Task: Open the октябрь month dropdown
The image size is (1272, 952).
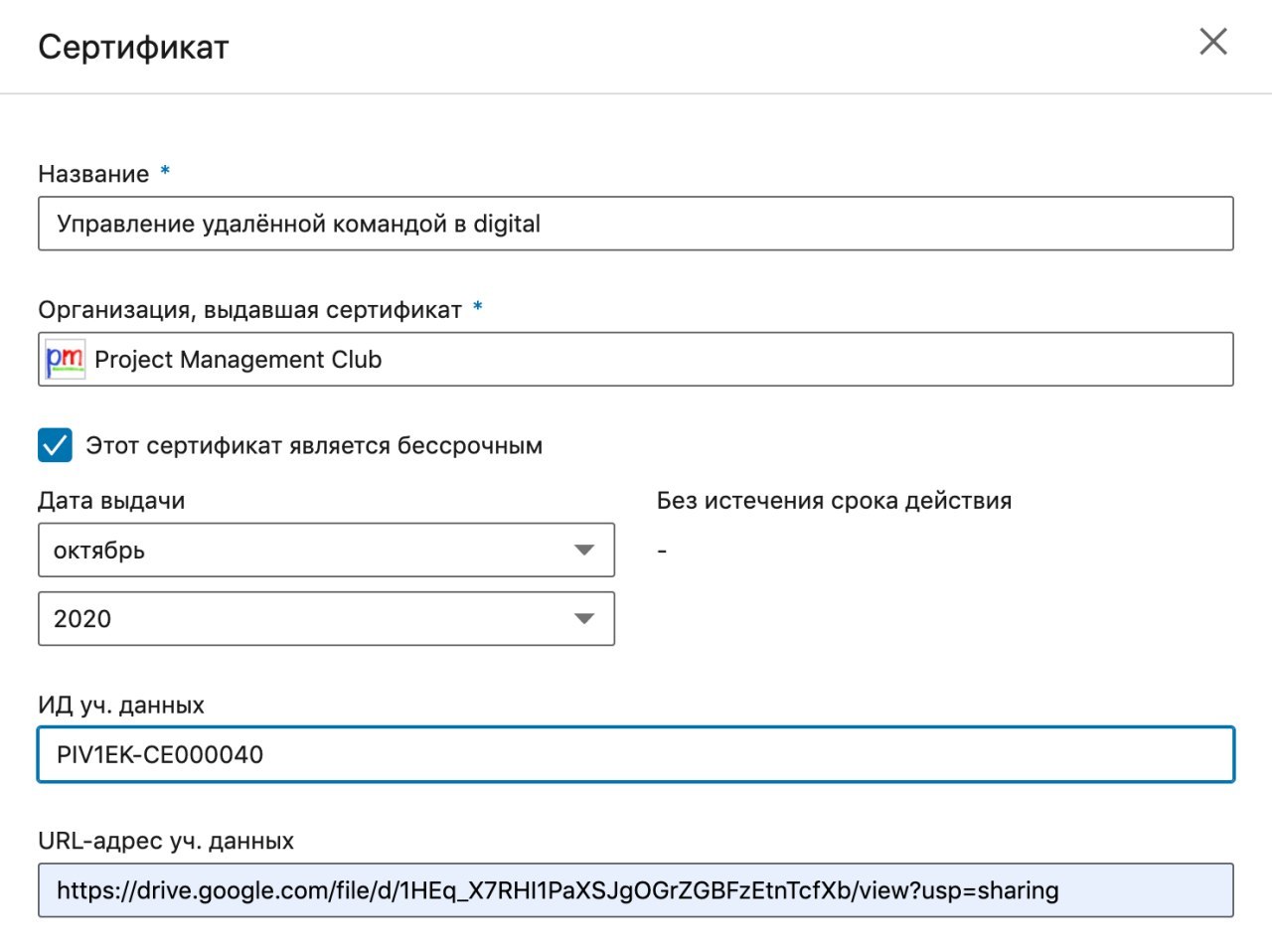Action: coord(326,550)
